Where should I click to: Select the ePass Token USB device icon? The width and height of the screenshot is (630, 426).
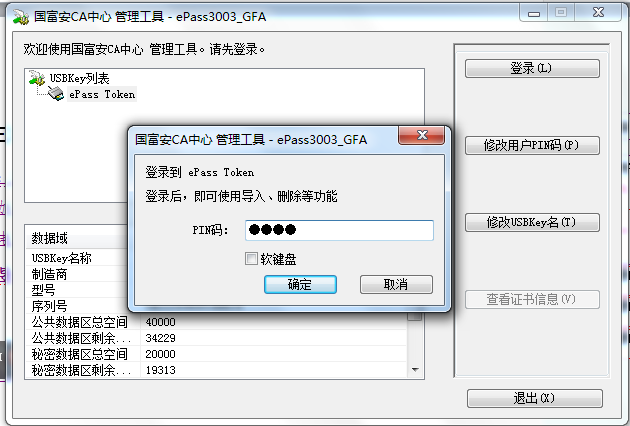point(56,94)
